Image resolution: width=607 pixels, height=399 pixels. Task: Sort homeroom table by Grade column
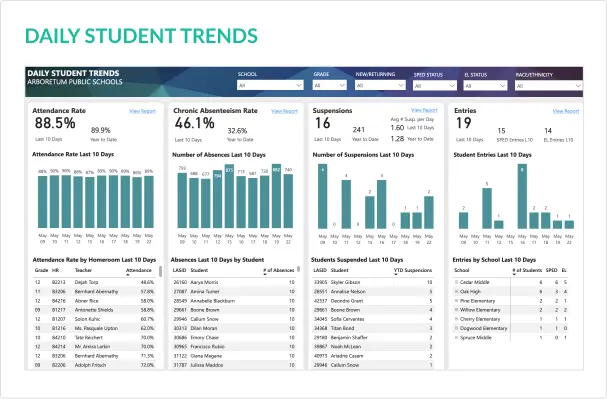coord(41,271)
